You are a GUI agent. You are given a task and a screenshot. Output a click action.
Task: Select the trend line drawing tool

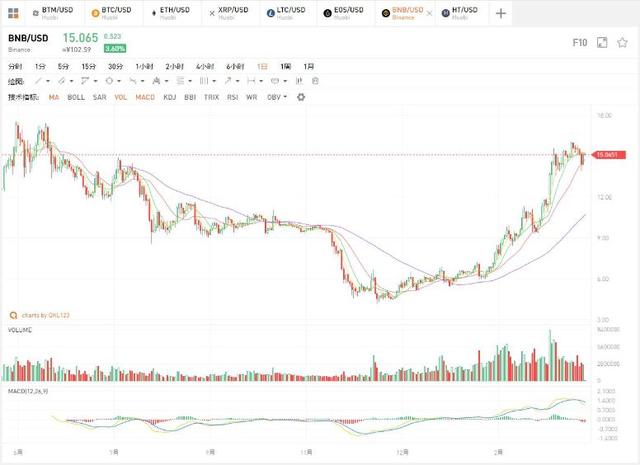point(38,81)
